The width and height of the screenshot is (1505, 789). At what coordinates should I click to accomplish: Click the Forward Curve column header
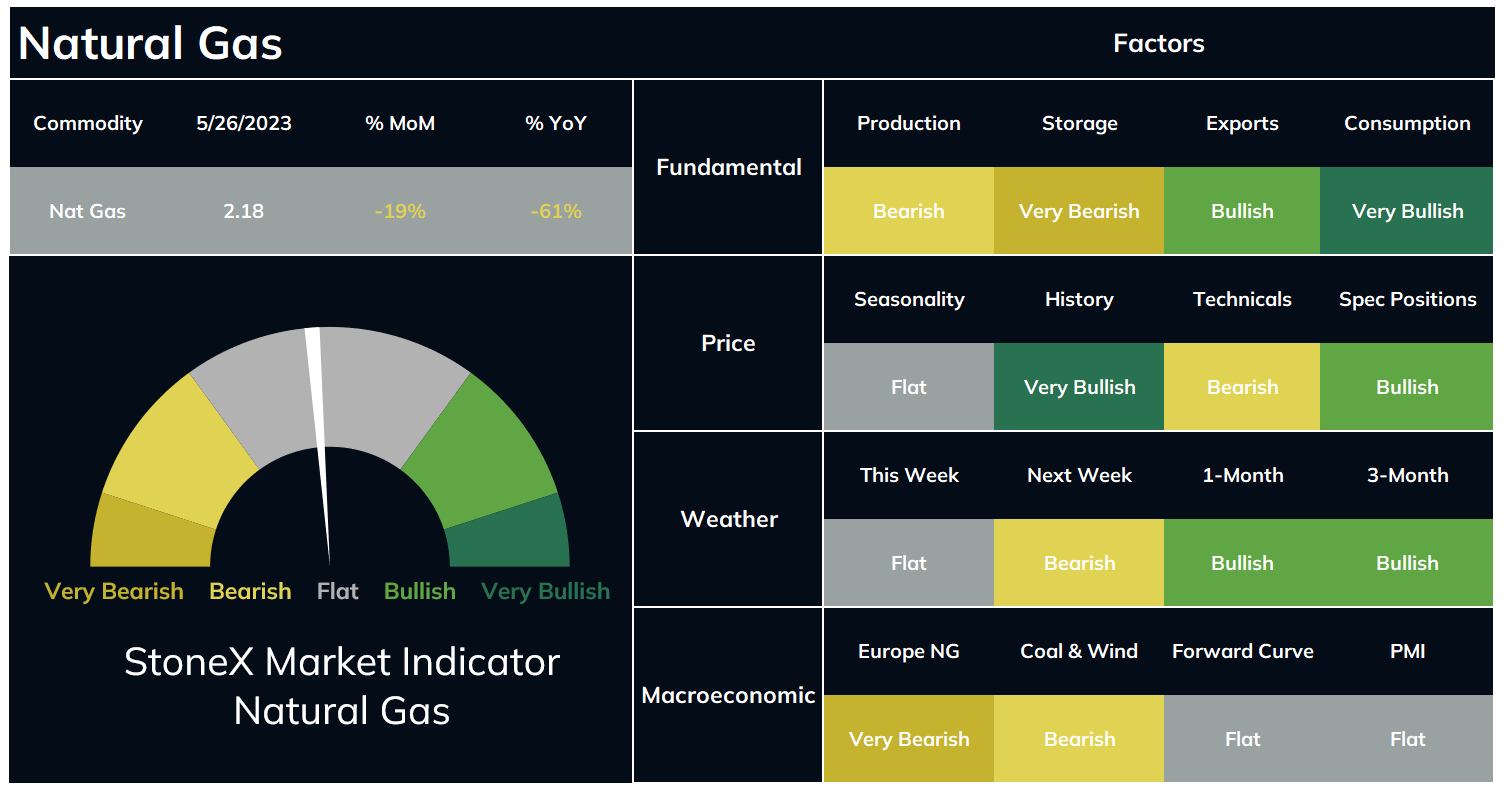tap(1242, 651)
